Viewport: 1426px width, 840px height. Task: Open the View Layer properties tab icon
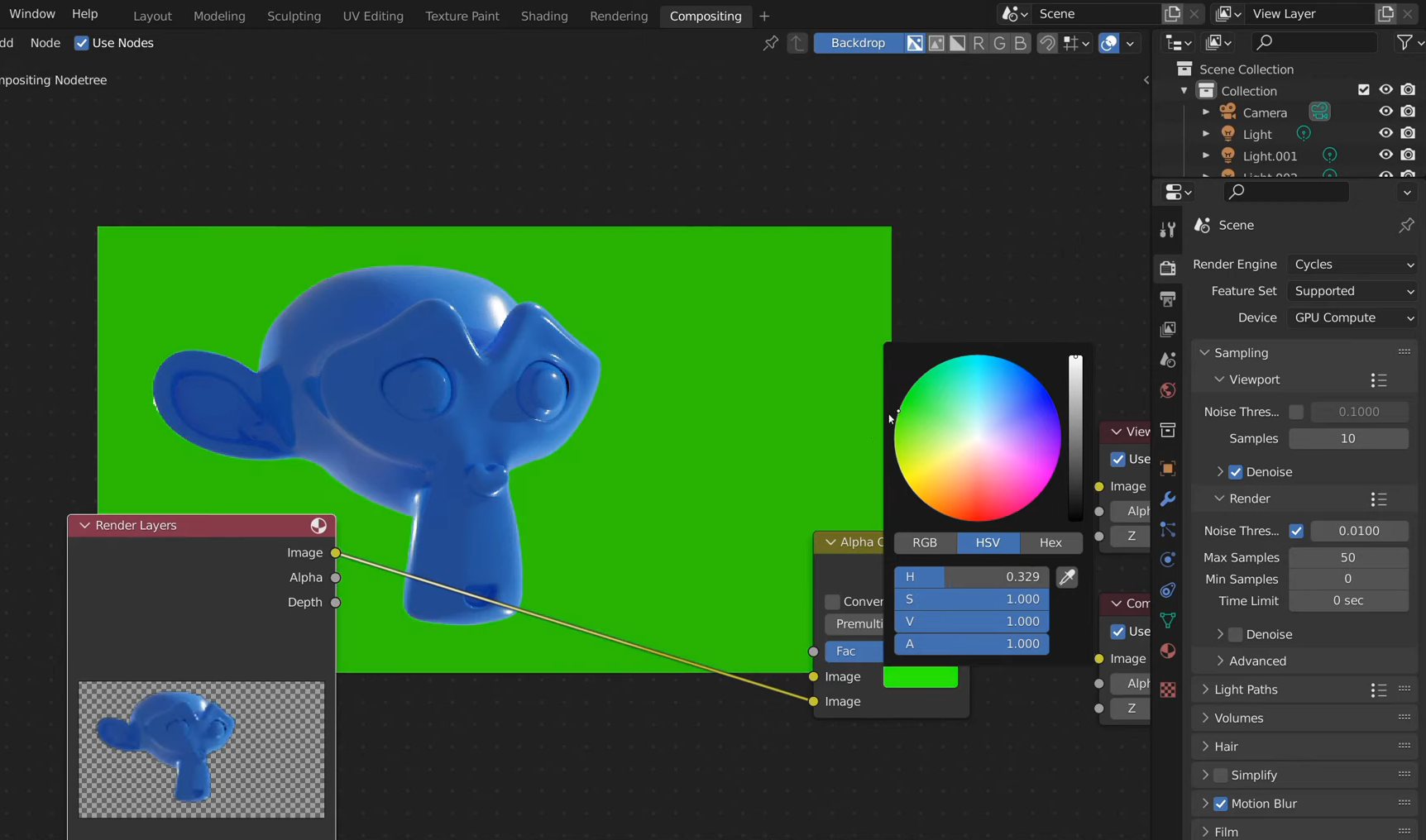click(1167, 329)
